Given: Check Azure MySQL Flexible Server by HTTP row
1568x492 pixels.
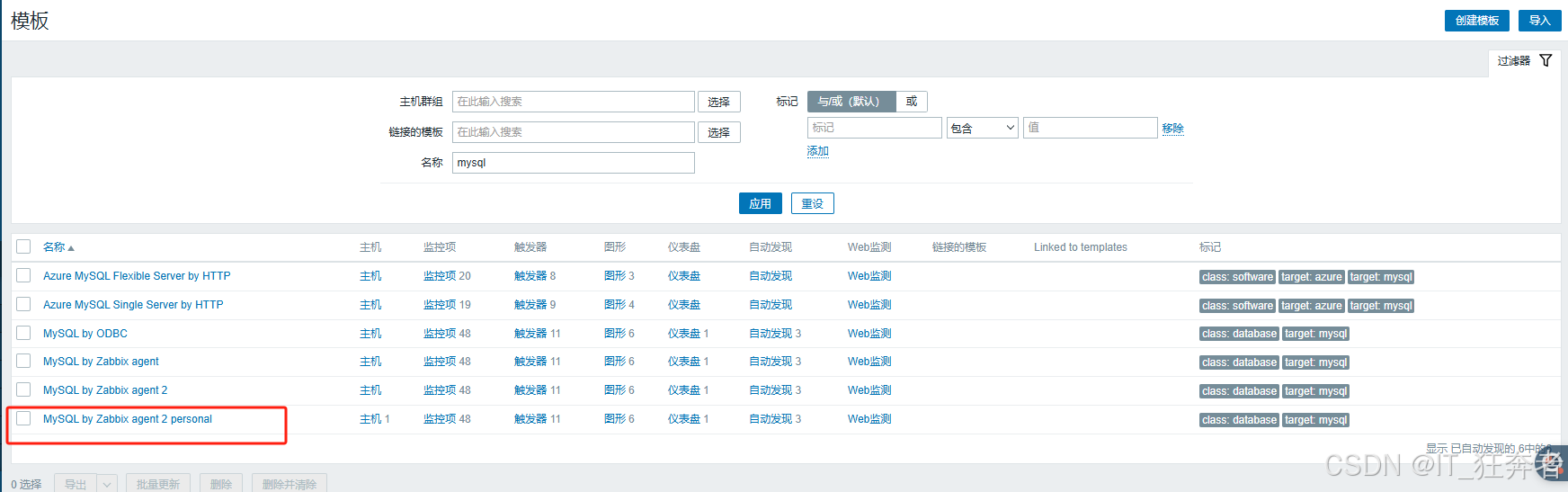Looking at the screenshot, I should point(23,275).
